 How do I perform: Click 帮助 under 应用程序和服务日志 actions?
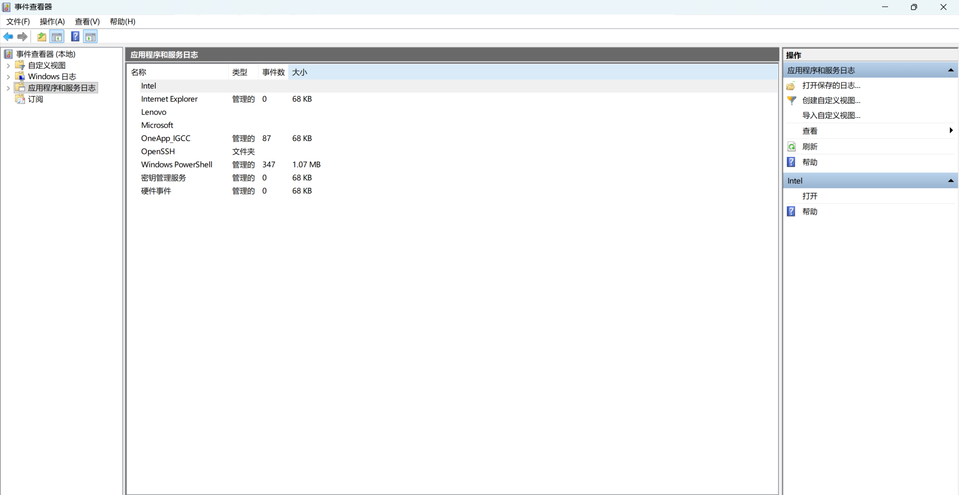pyautogui.click(x=810, y=162)
